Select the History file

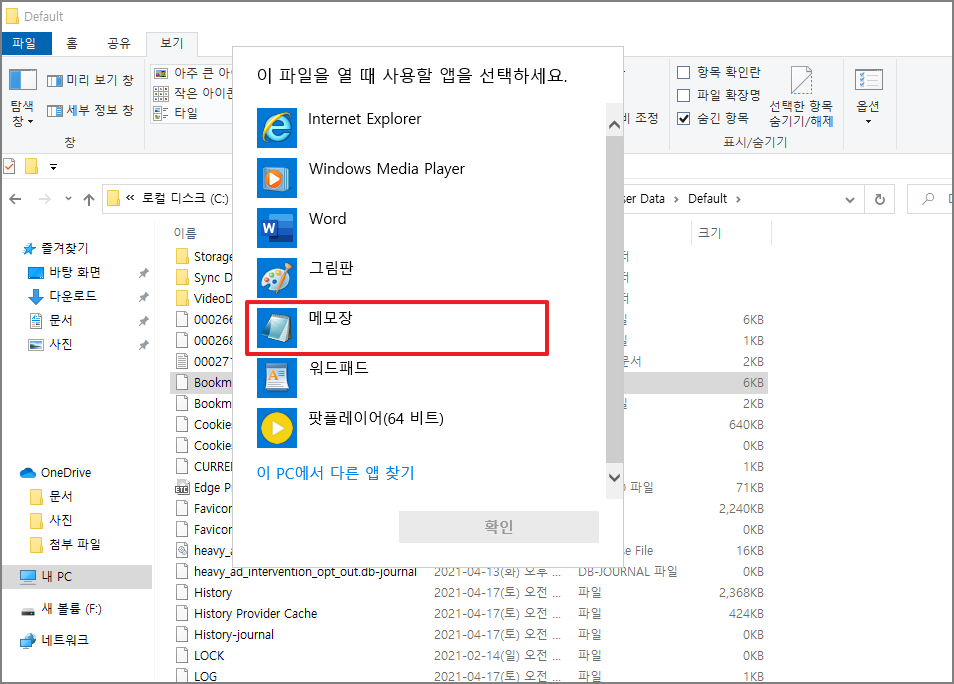coord(212,593)
